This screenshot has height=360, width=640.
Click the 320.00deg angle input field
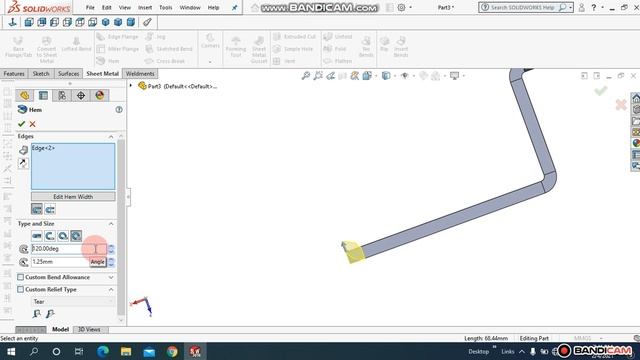pos(69,249)
